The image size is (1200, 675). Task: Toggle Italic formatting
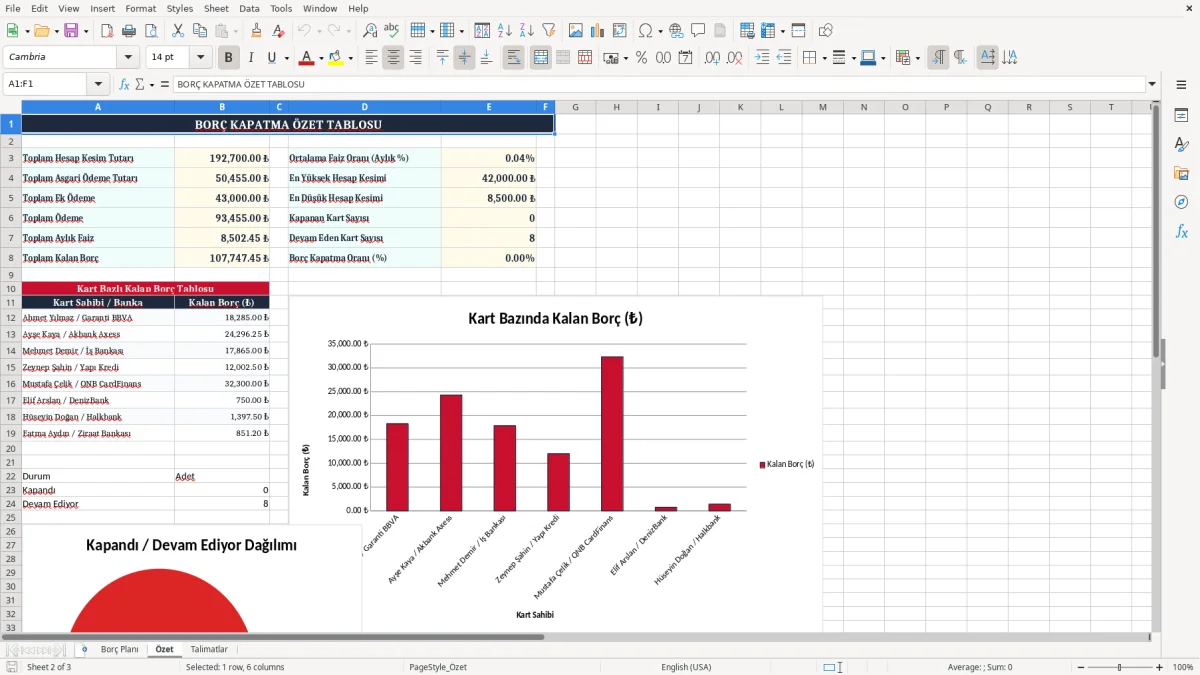[250, 58]
